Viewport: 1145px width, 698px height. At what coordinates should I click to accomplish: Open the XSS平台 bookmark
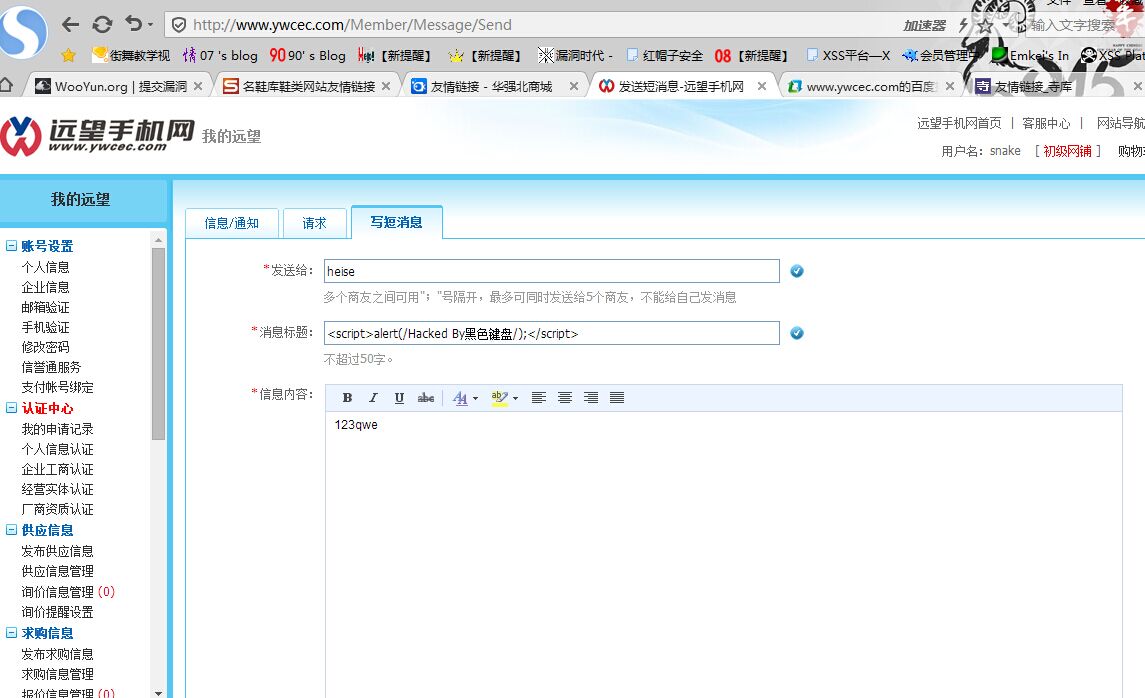pyautogui.click(x=848, y=55)
